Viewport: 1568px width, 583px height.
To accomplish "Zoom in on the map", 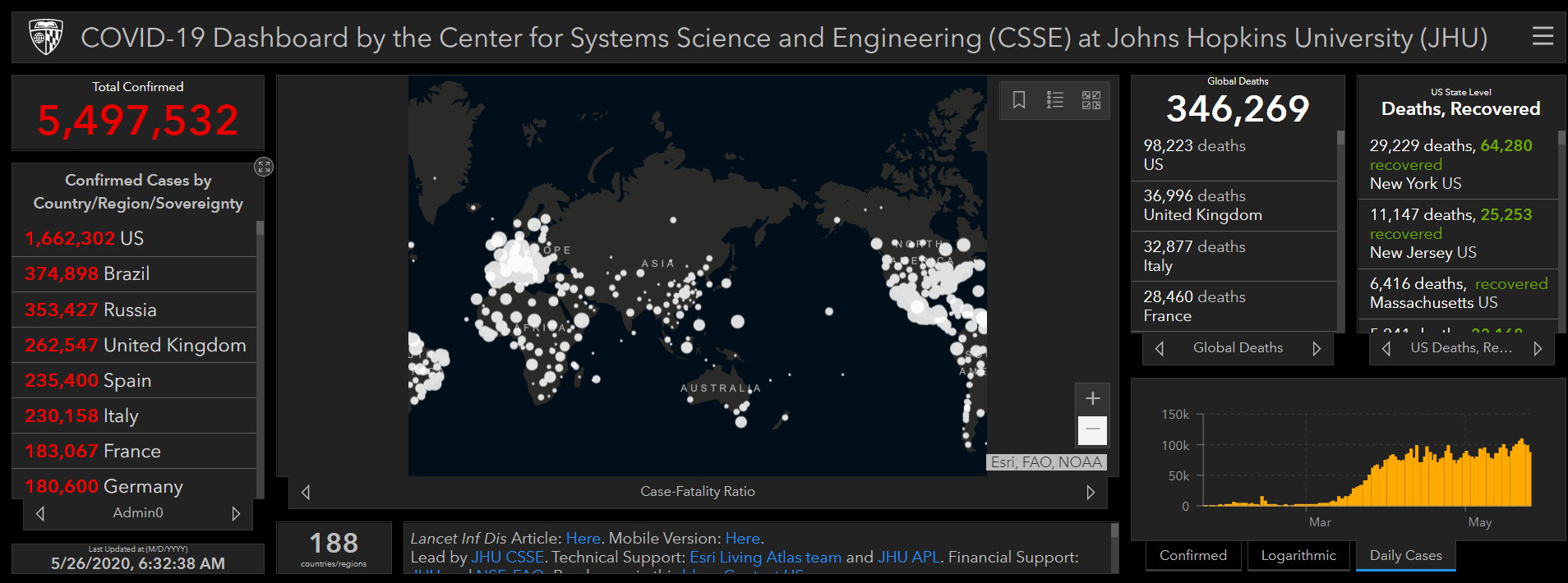I will coord(1092,398).
